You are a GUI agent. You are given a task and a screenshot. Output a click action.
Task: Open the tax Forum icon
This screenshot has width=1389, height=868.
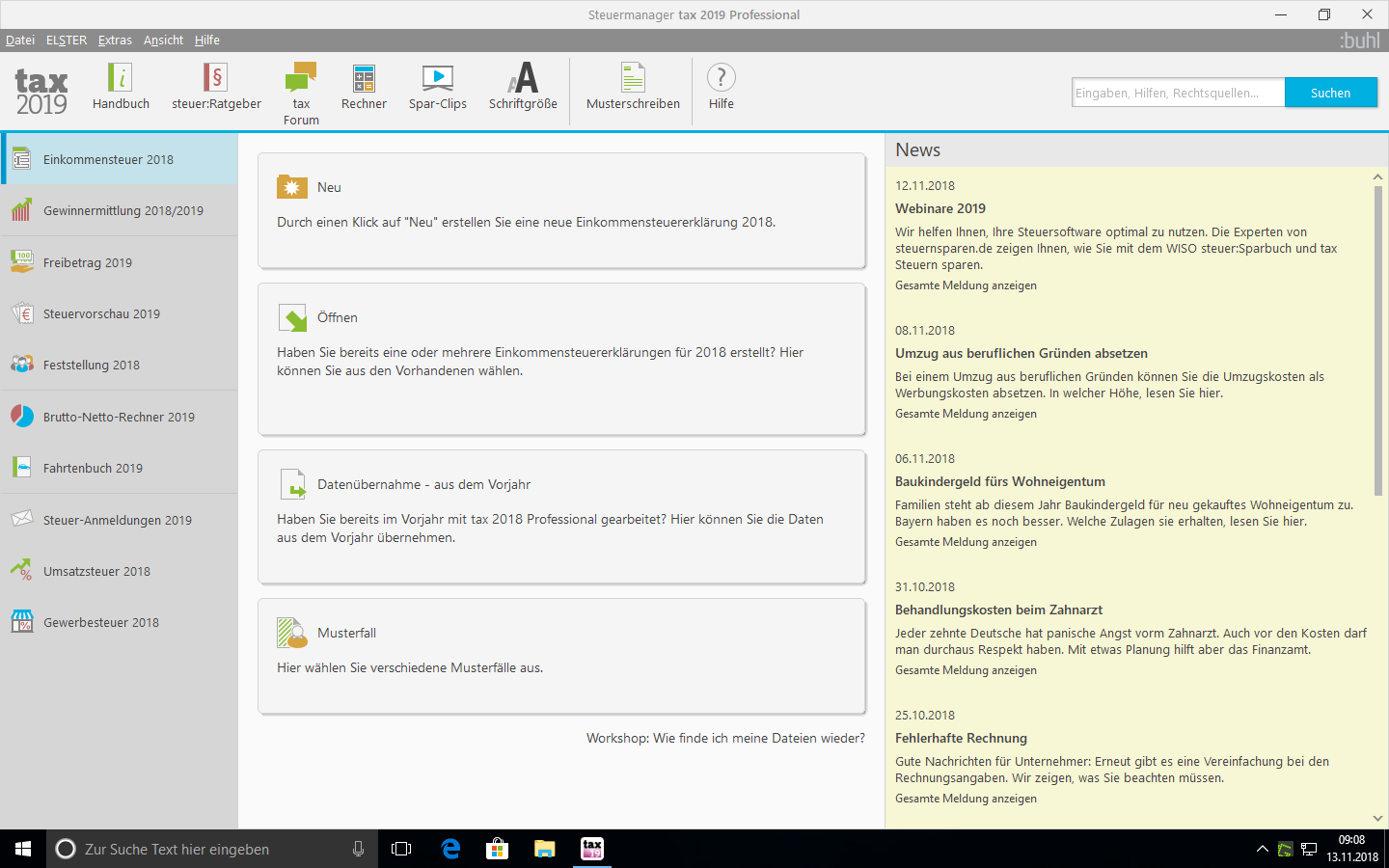click(x=301, y=78)
